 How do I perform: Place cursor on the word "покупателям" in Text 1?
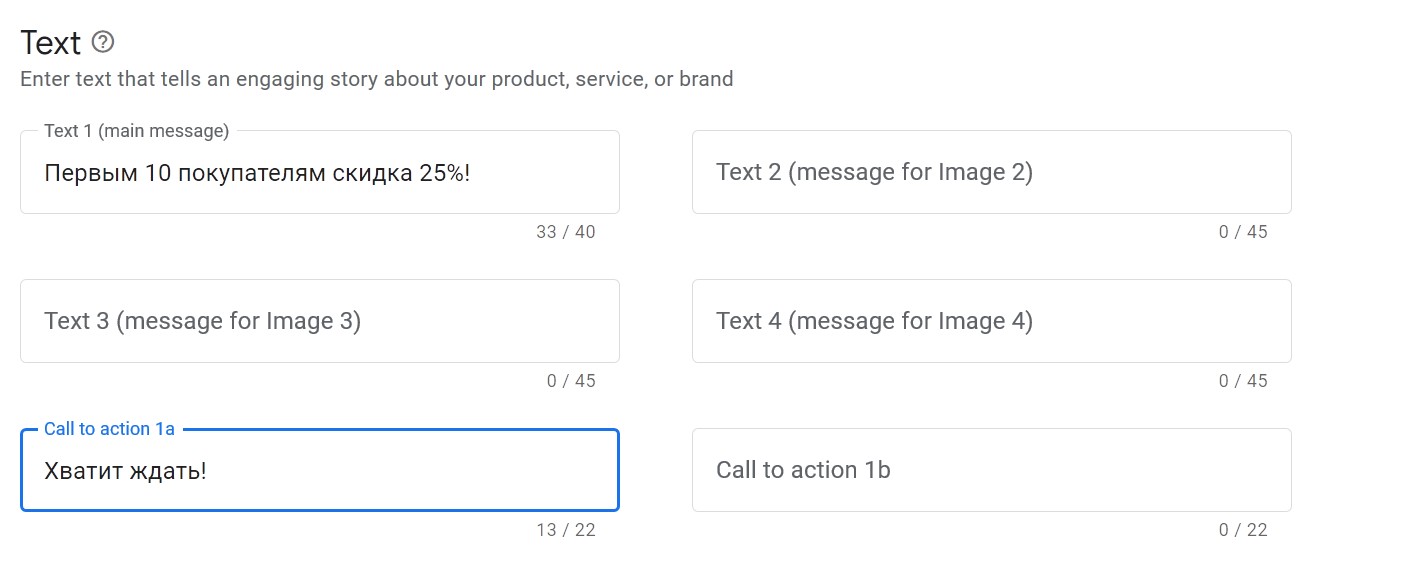(239, 173)
